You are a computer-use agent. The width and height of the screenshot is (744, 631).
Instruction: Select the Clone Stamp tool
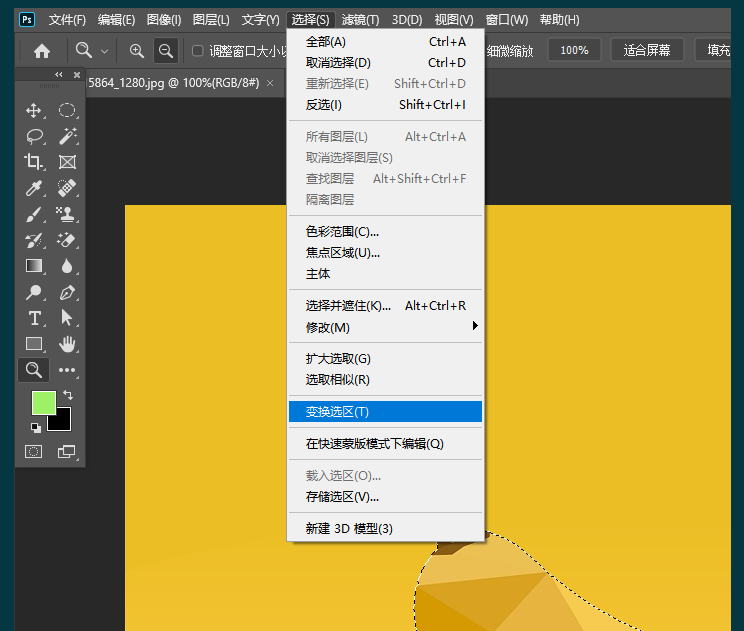(67, 214)
